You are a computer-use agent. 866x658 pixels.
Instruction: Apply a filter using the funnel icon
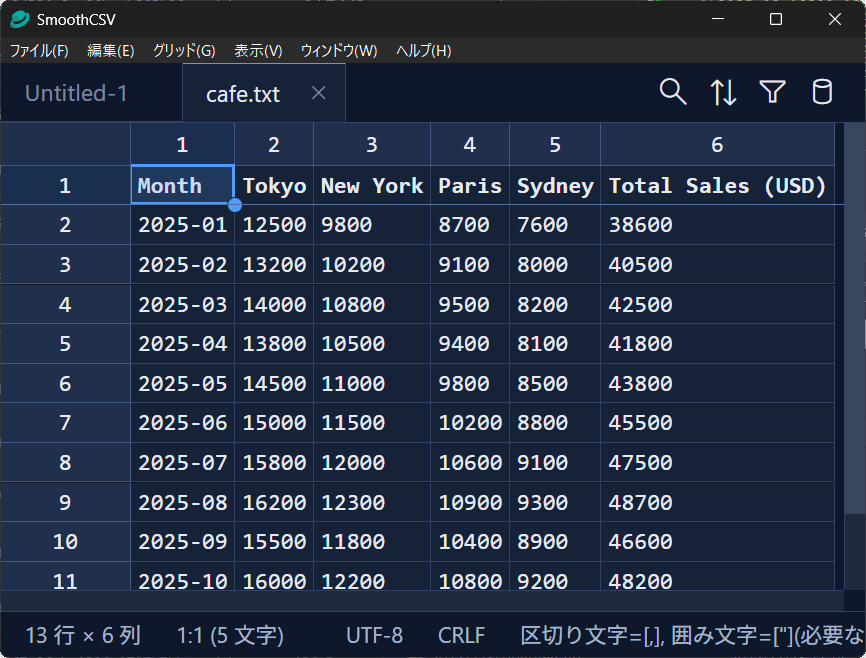[772, 91]
